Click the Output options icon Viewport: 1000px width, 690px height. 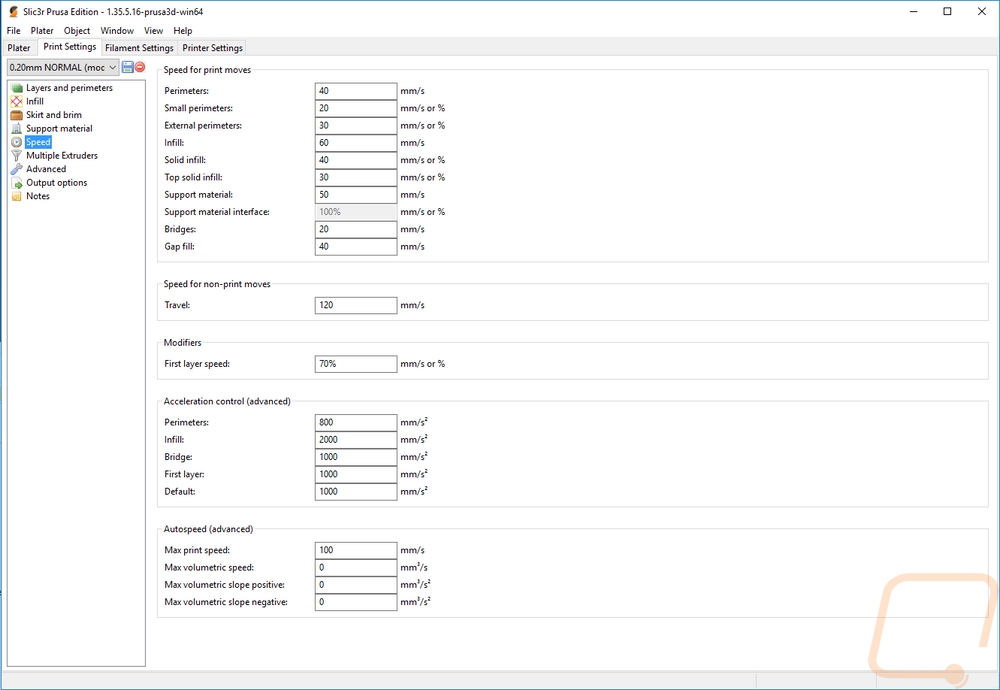pyautogui.click(x=17, y=182)
